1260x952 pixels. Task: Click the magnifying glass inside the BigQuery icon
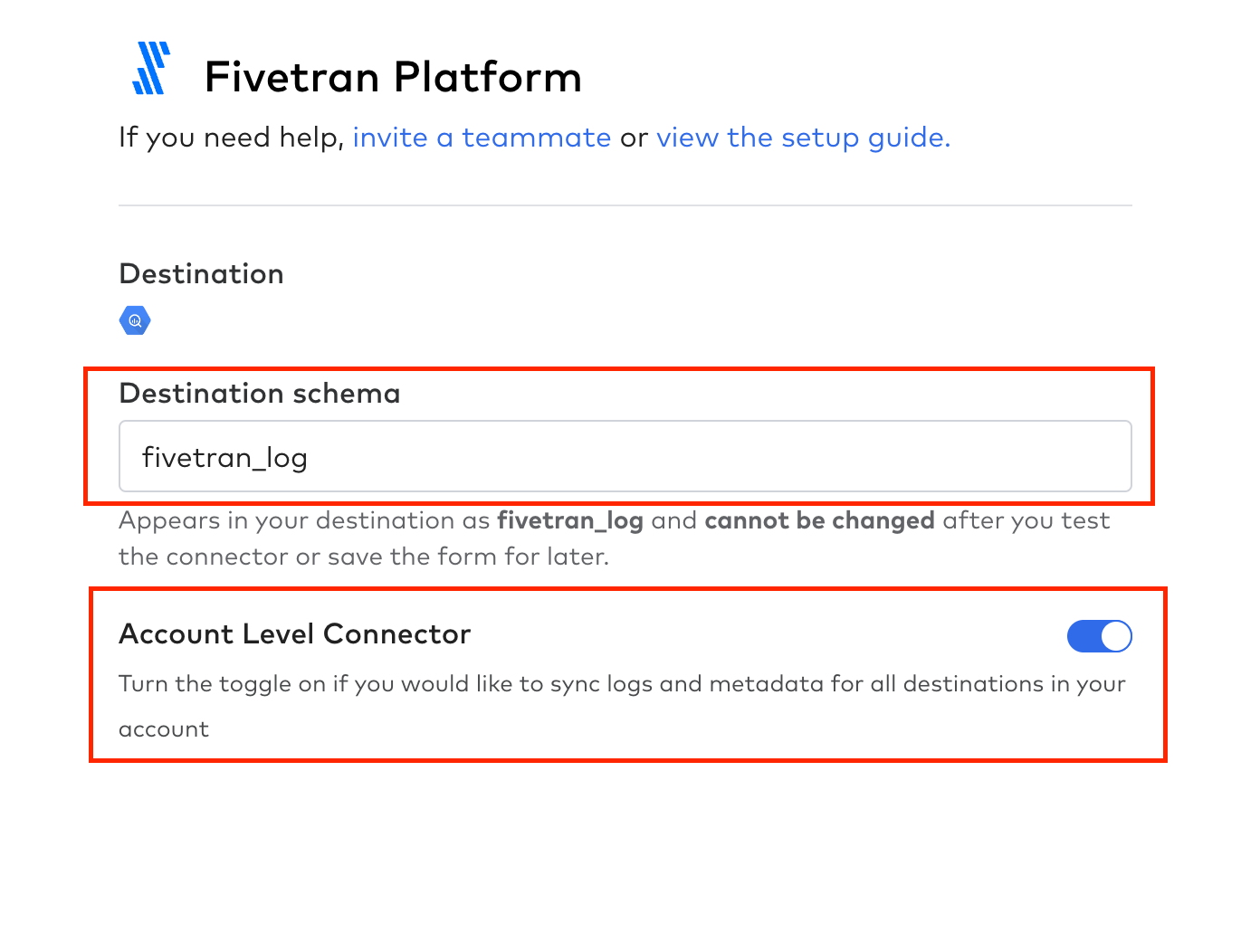pyautogui.click(x=134, y=320)
